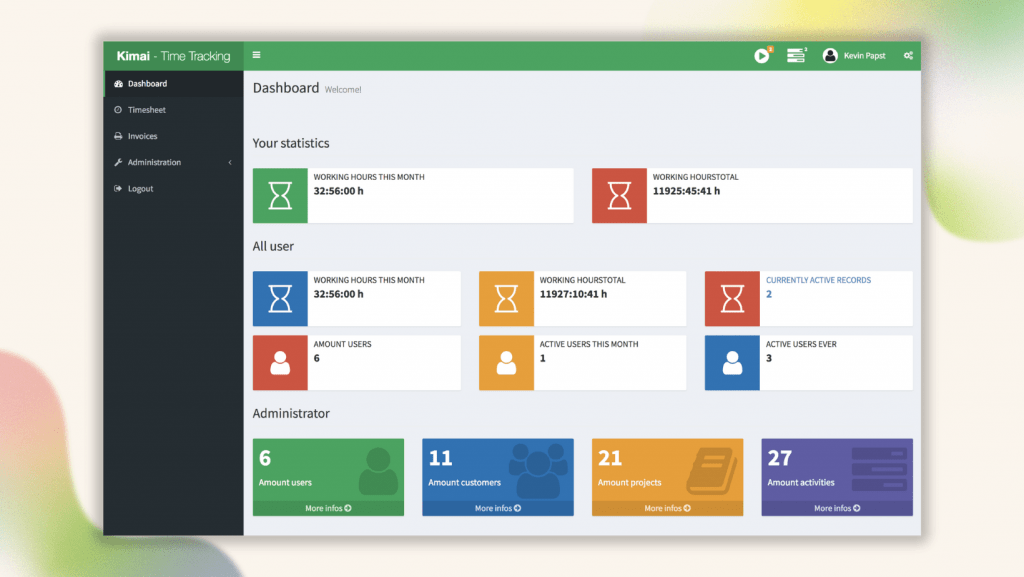Click orange hourglass icon for all-user hours total
This screenshot has width=1024, height=577.
pyautogui.click(x=506, y=299)
